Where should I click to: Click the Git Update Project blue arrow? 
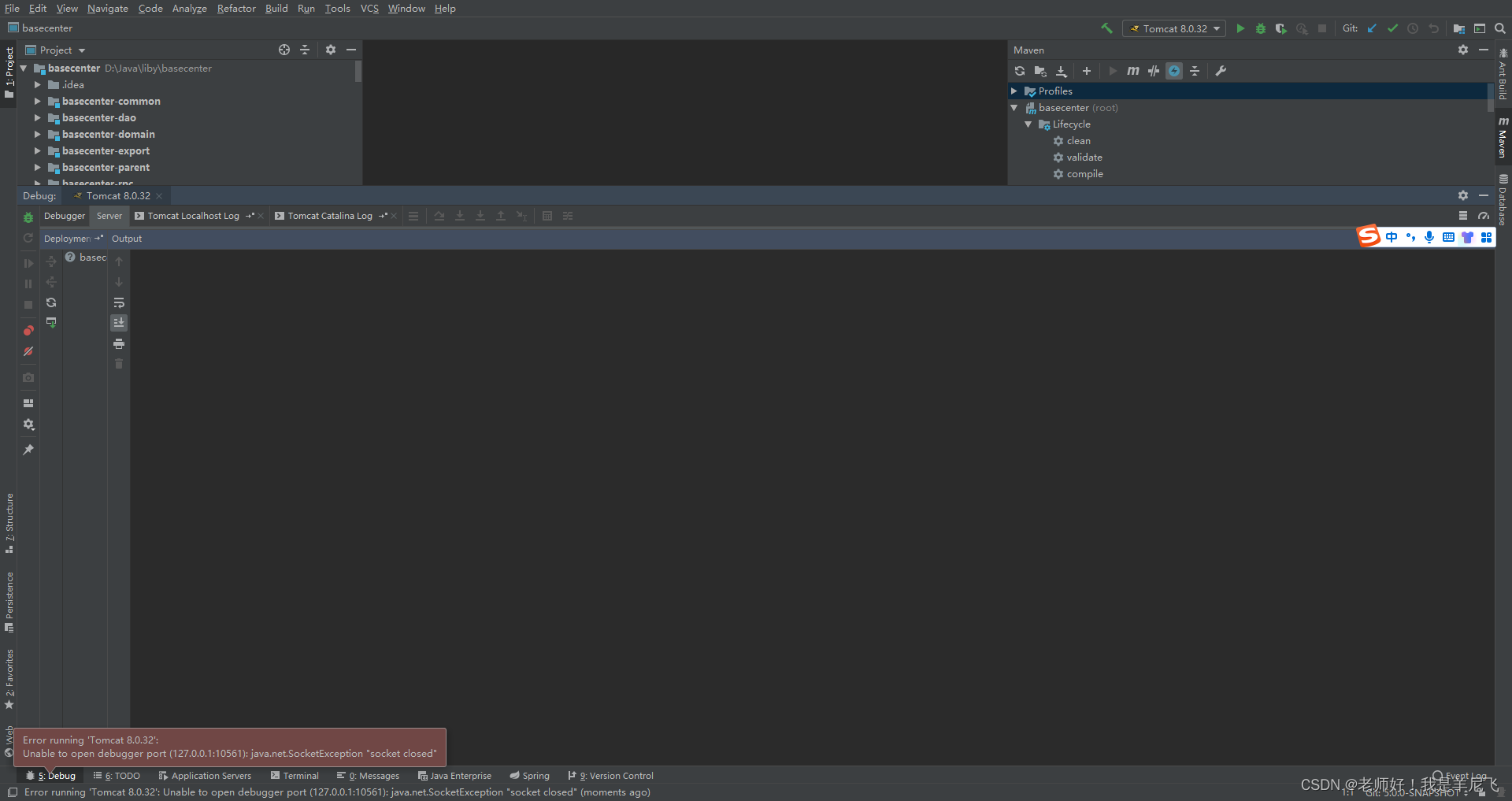(1372, 28)
